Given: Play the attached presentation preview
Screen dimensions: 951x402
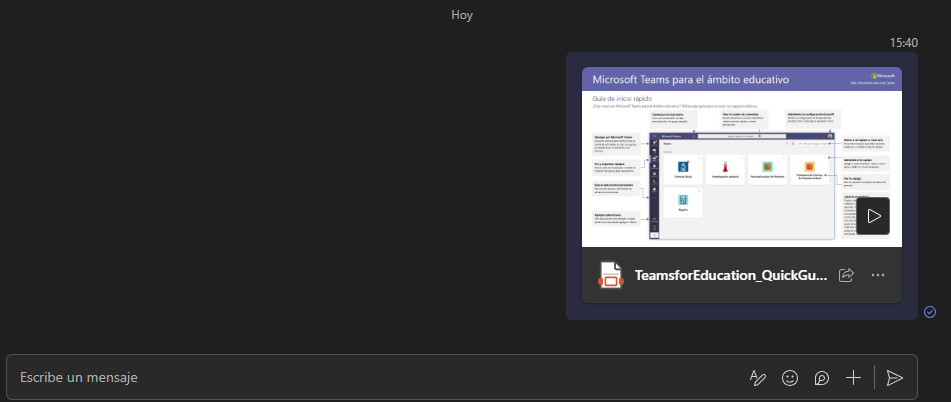Looking at the screenshot, I should point(873,215).
